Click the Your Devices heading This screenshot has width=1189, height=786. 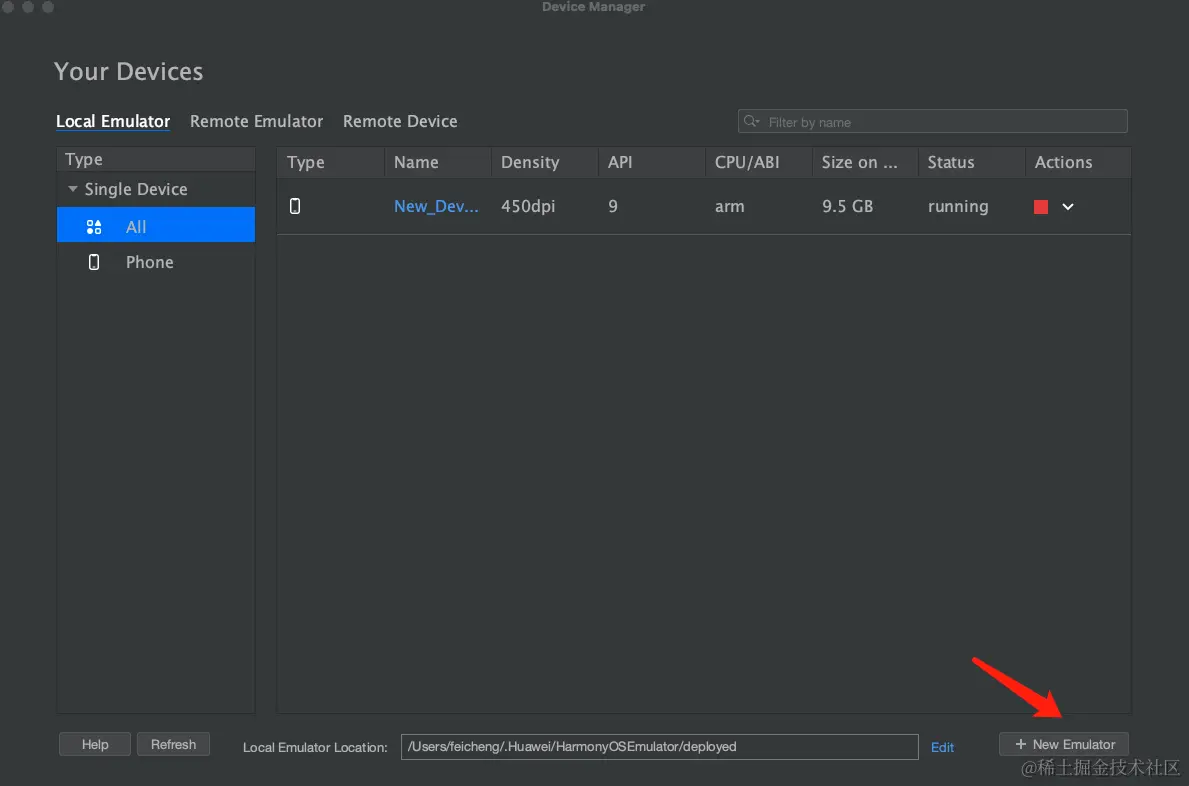click(128, 71)
